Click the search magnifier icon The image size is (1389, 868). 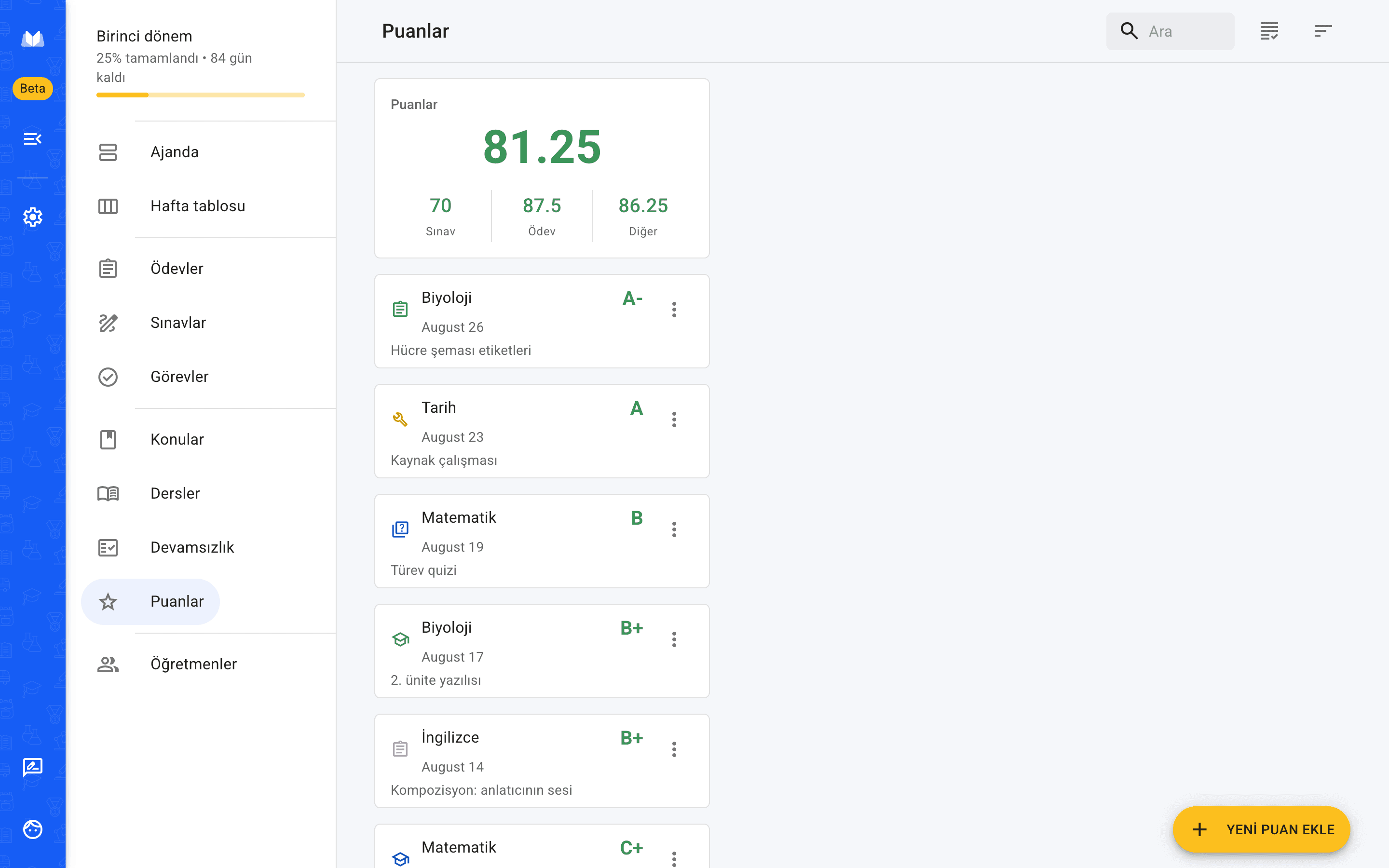click(x=1129, y=31)
